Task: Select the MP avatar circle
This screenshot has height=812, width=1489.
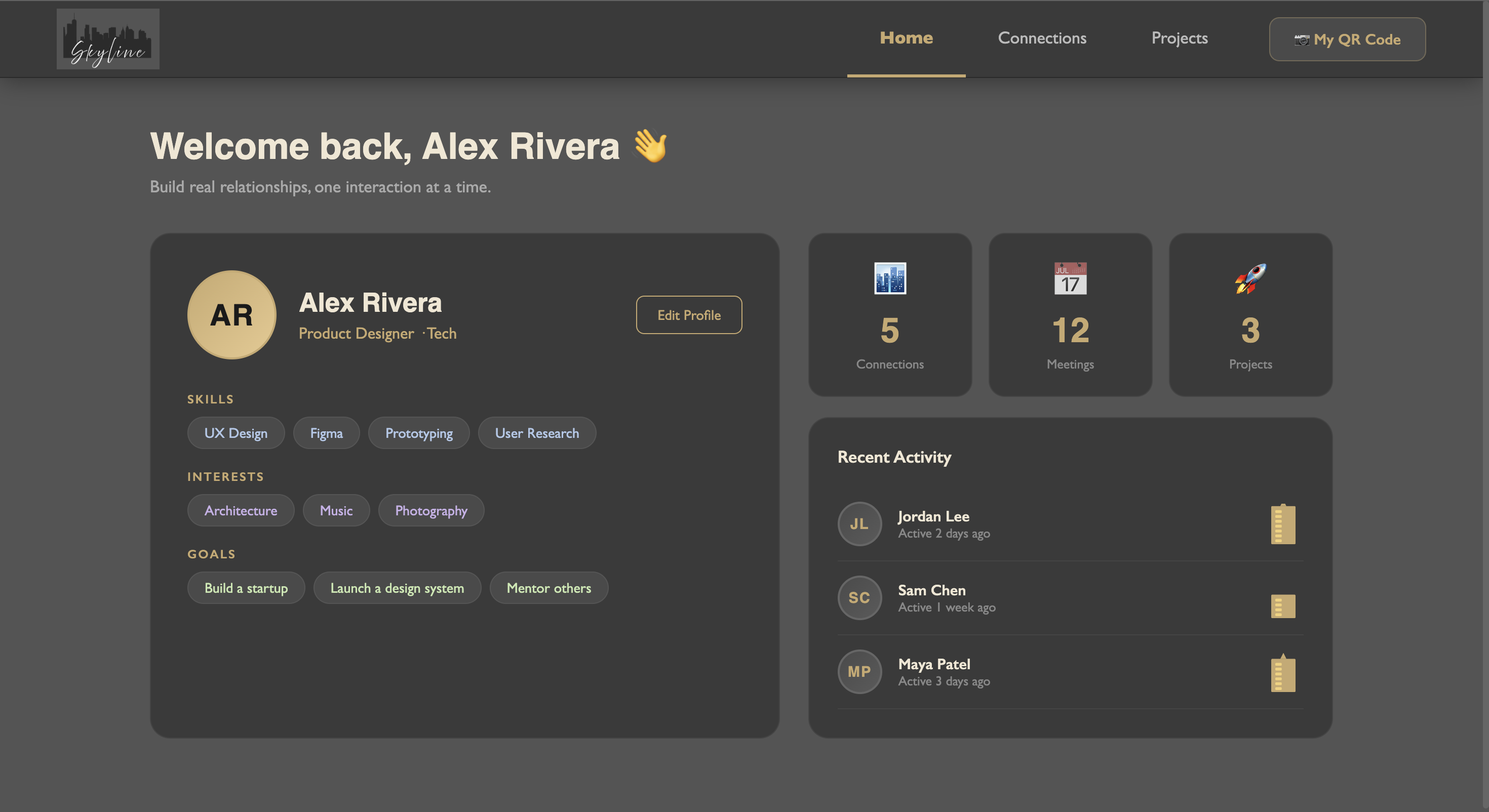Action: pyautogui.click(x=859, y=672)
